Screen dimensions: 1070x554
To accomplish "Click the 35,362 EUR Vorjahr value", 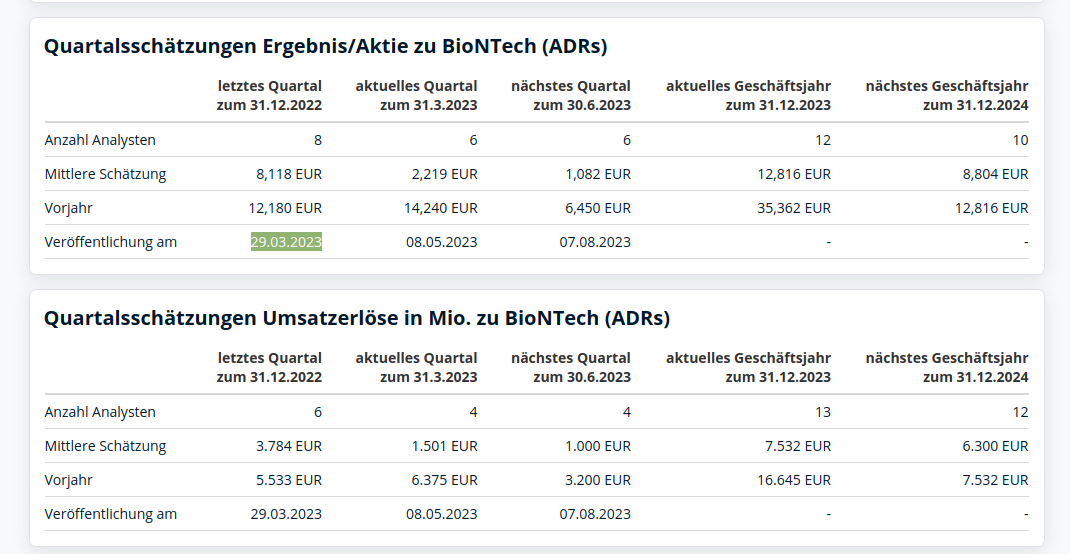I will tap(794, 208).
